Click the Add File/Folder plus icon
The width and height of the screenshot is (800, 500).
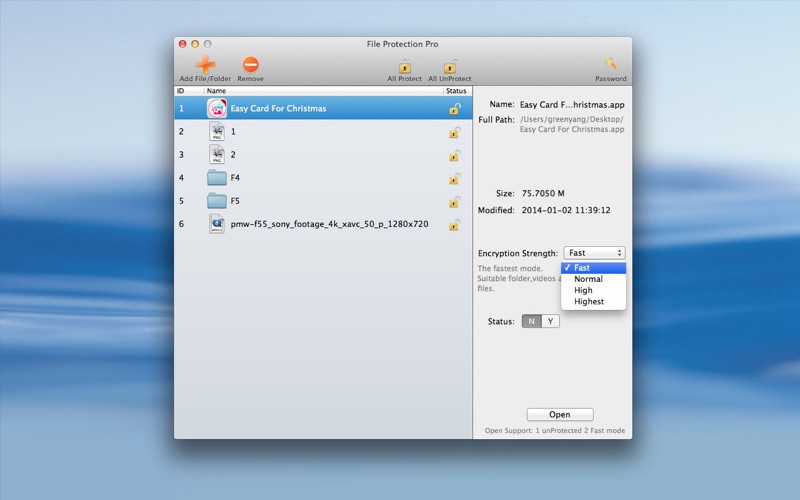205,64
